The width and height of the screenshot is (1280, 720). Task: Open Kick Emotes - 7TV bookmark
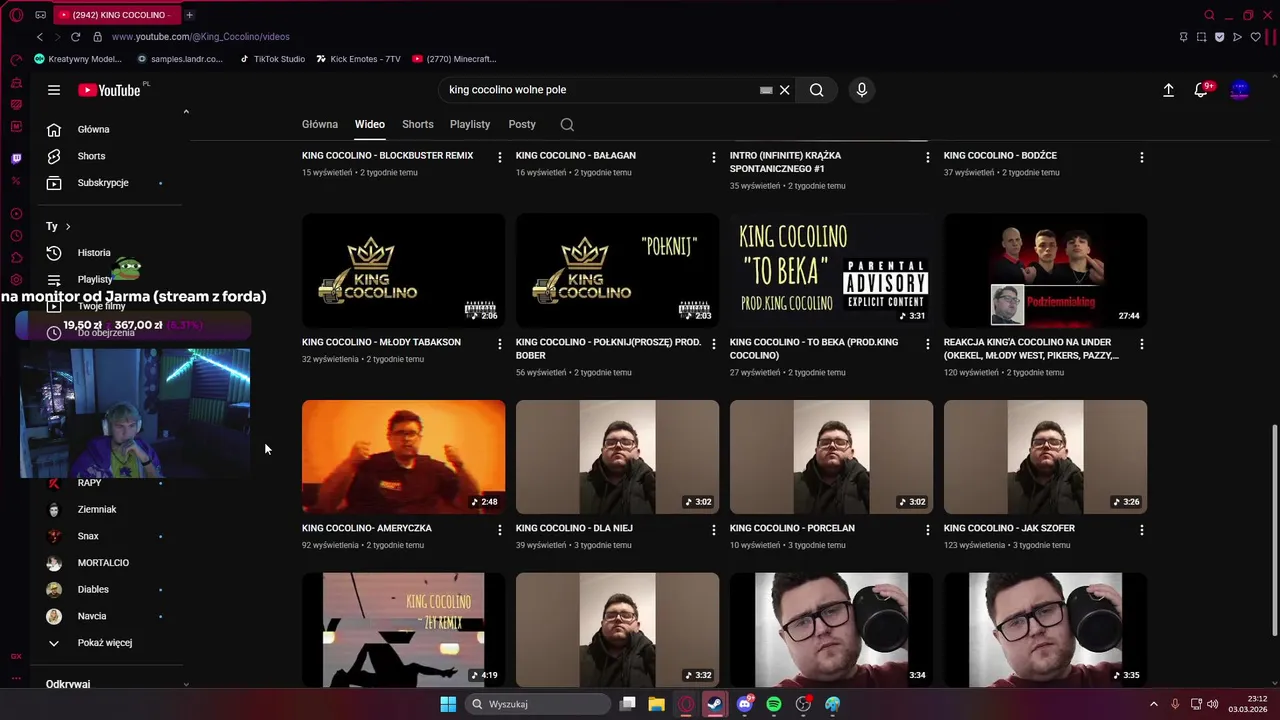coord(358,59)
